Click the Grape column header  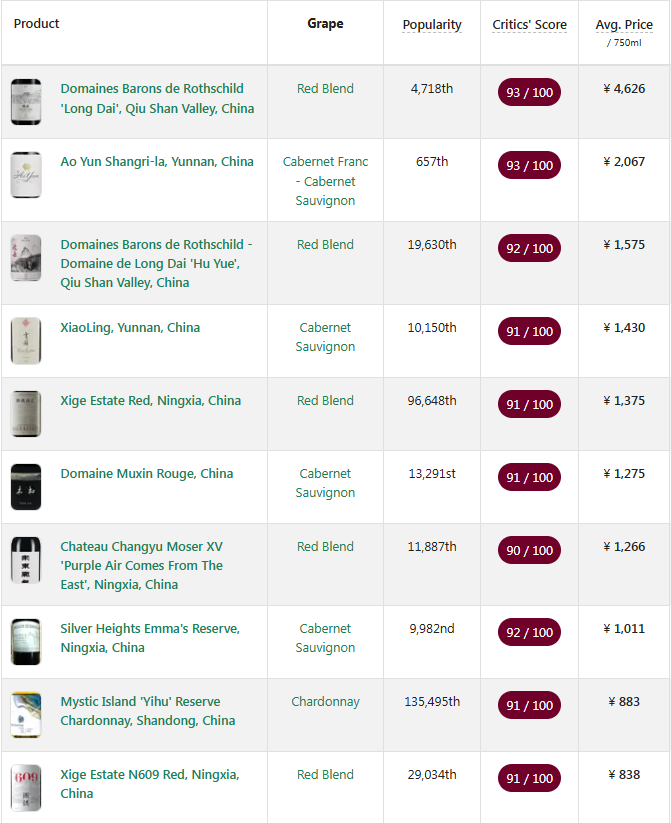(x=325, y=24)
